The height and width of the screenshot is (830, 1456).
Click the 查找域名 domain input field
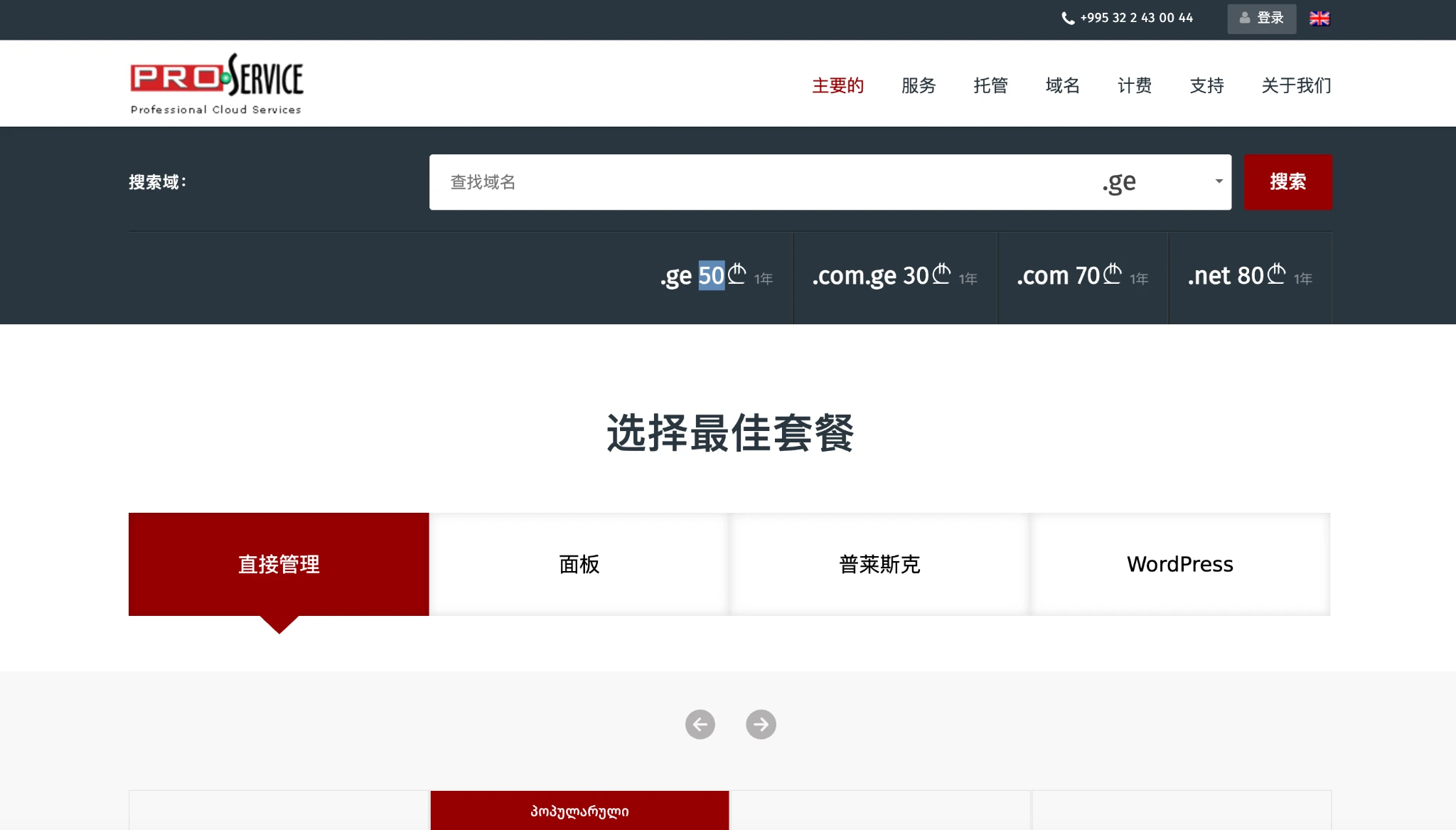pyautogui.click(x=761, y=182)
